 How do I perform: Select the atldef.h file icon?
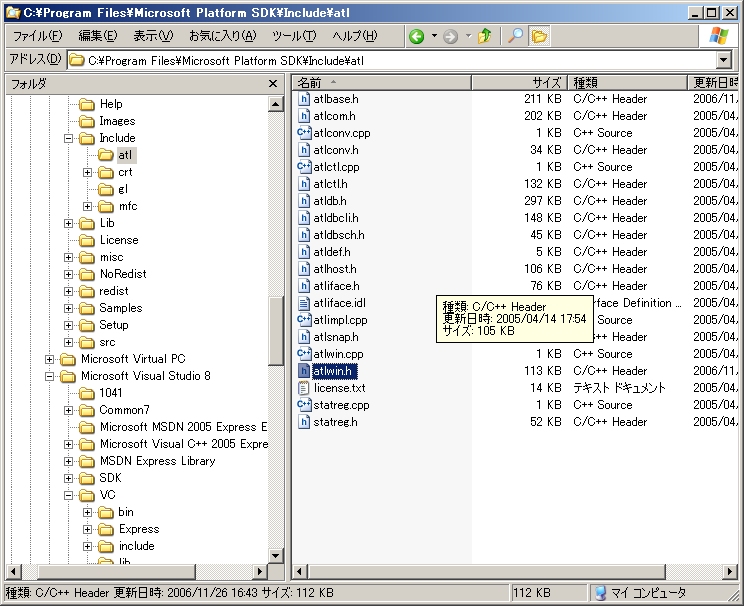(304, 252)
